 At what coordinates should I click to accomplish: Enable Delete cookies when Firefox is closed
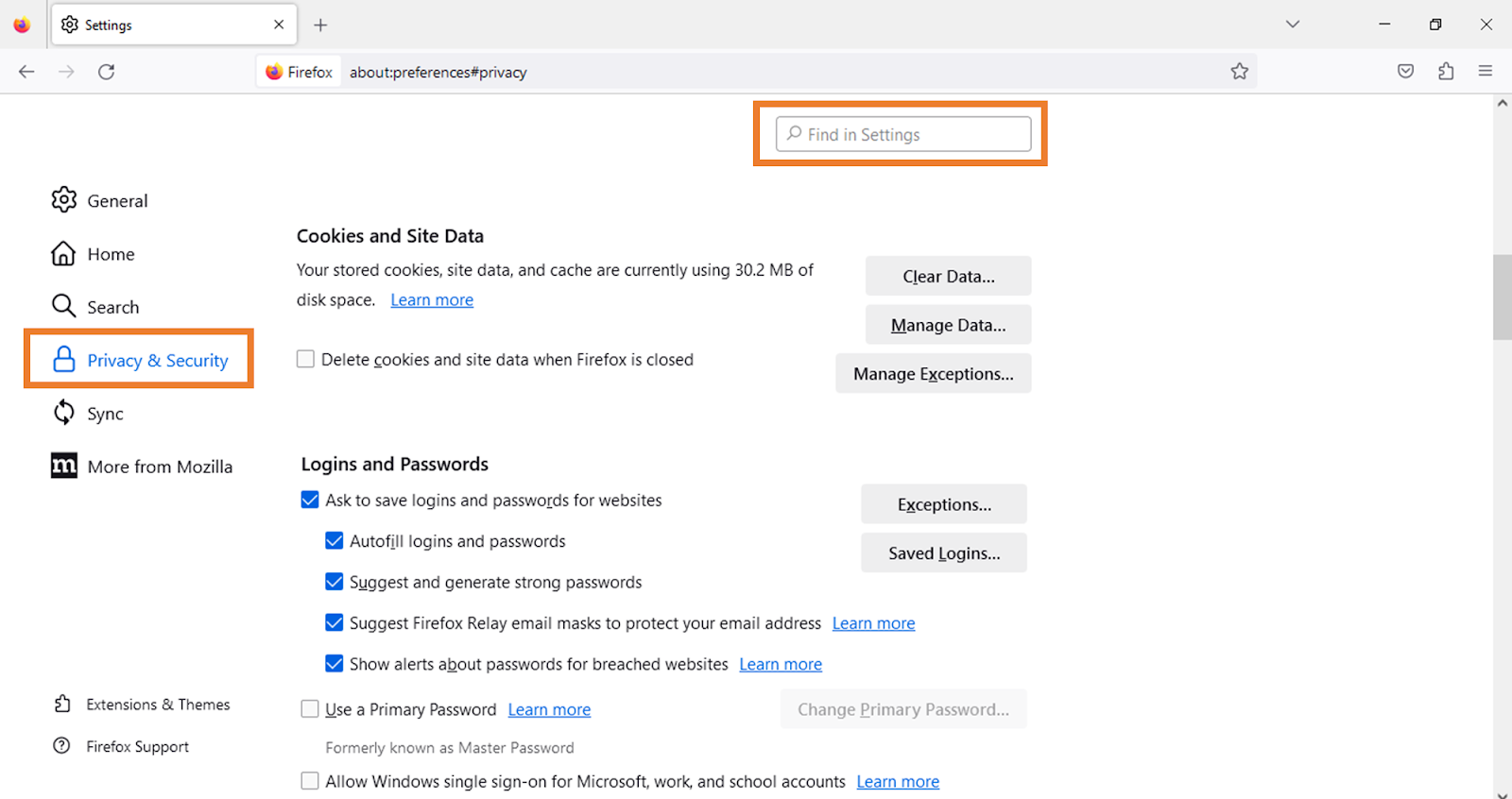click(305, 359)
